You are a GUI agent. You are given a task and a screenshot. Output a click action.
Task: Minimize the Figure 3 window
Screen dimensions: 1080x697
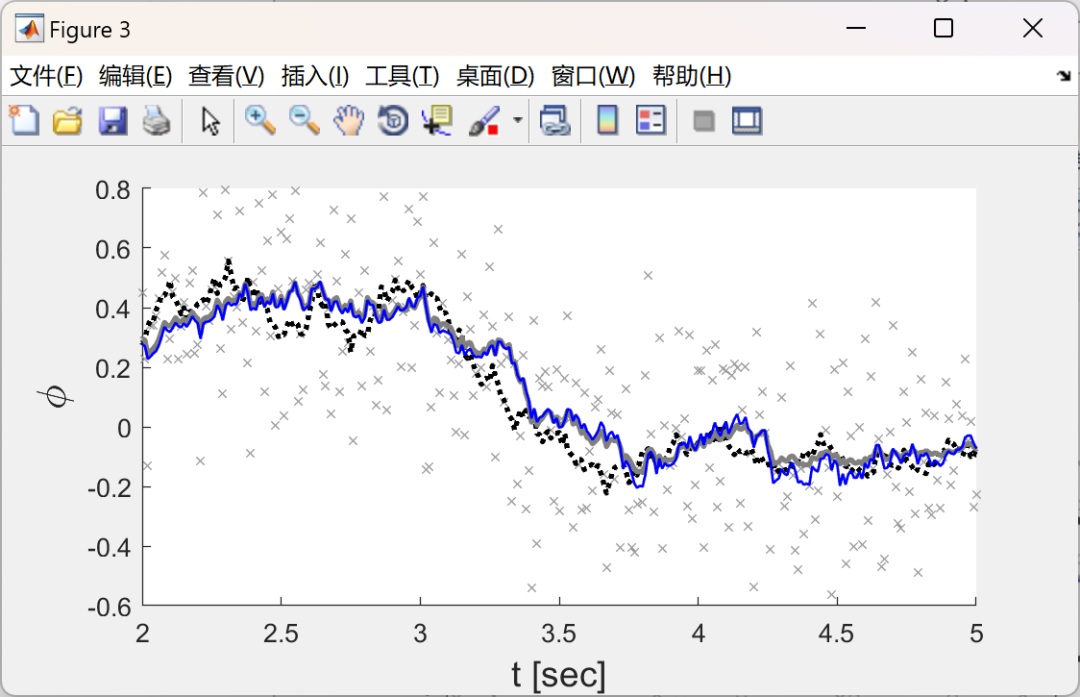[x=855, y=28]
